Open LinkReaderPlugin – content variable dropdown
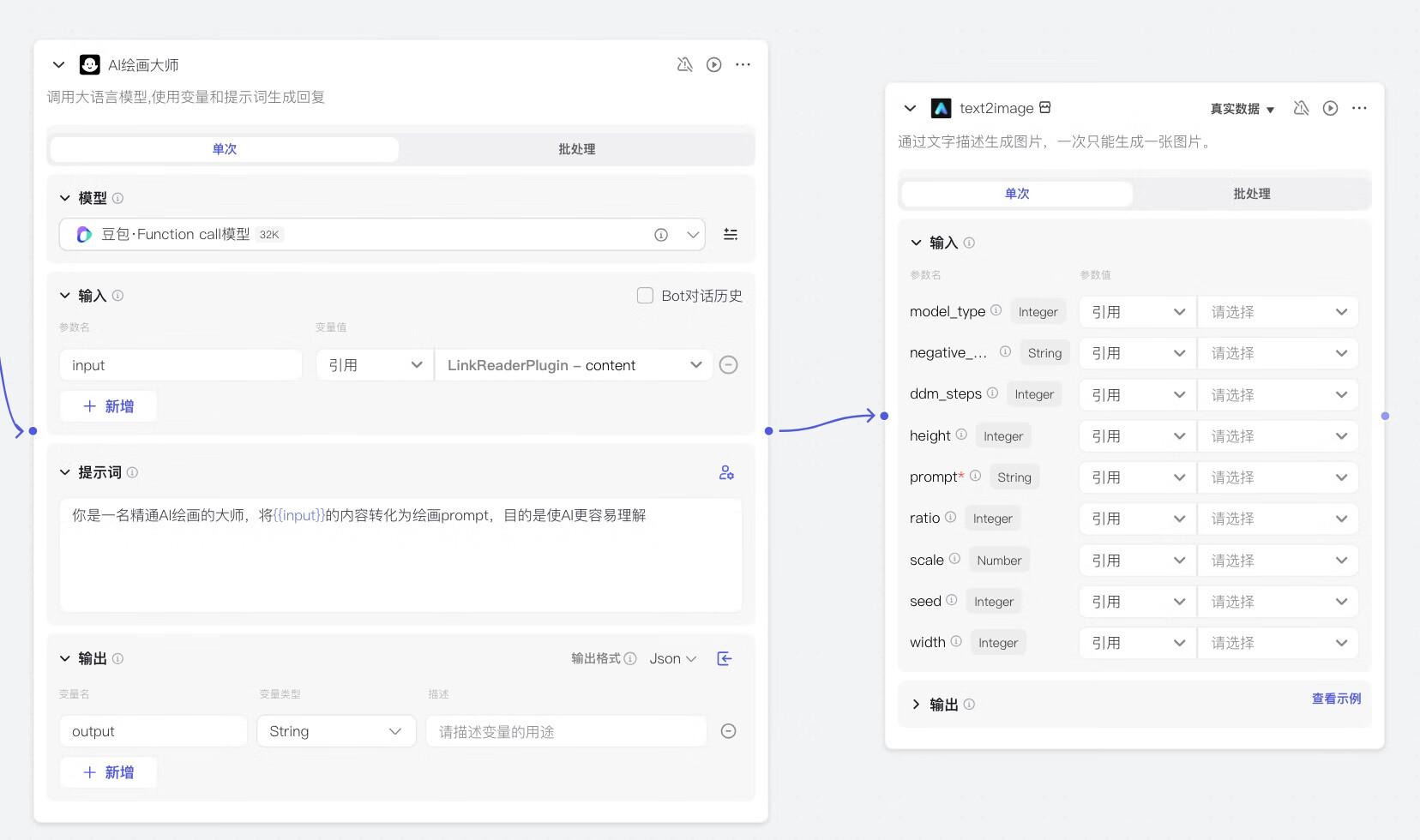The image size is (1420, 840). (x=574, y=365)
